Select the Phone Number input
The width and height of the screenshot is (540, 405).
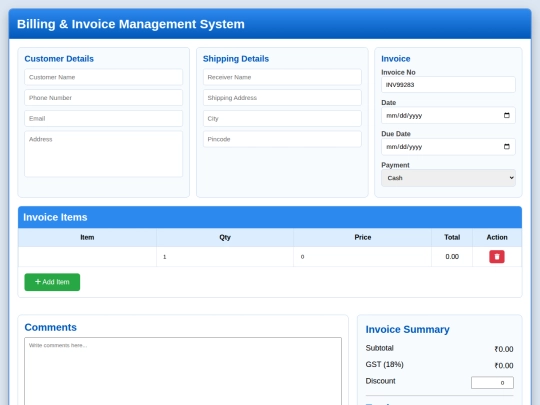click(x=103, y=98)
